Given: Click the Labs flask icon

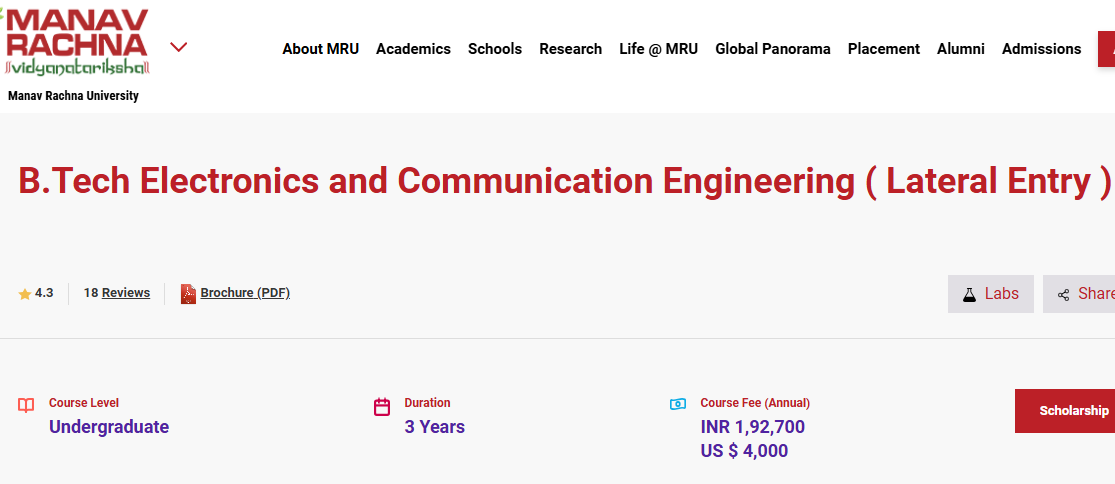Looking at the screenshot, I should pos(969,294).
